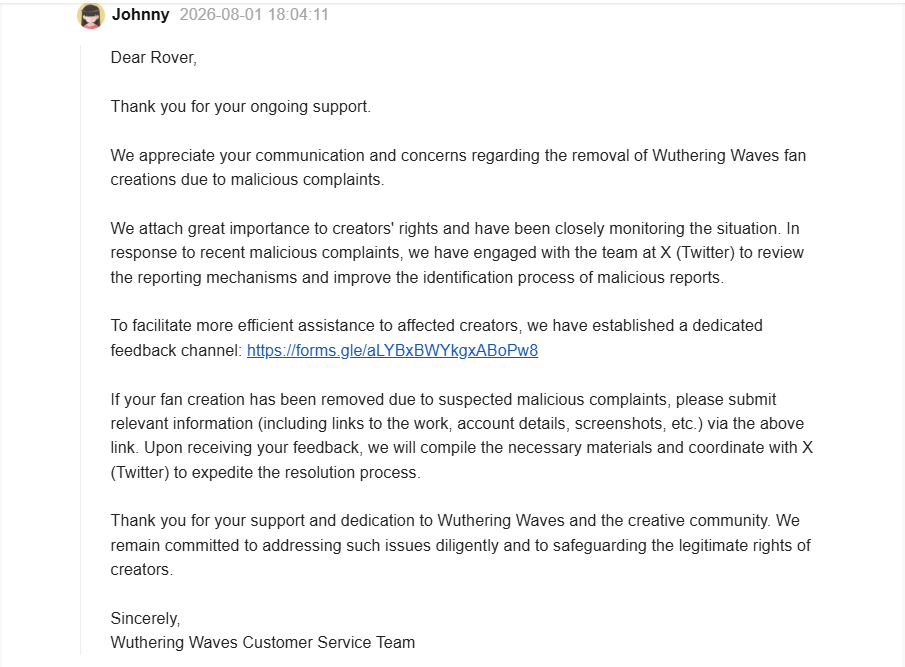
Task: Click the line starting 'relevant information (including links'
Action: click(457, 424)
